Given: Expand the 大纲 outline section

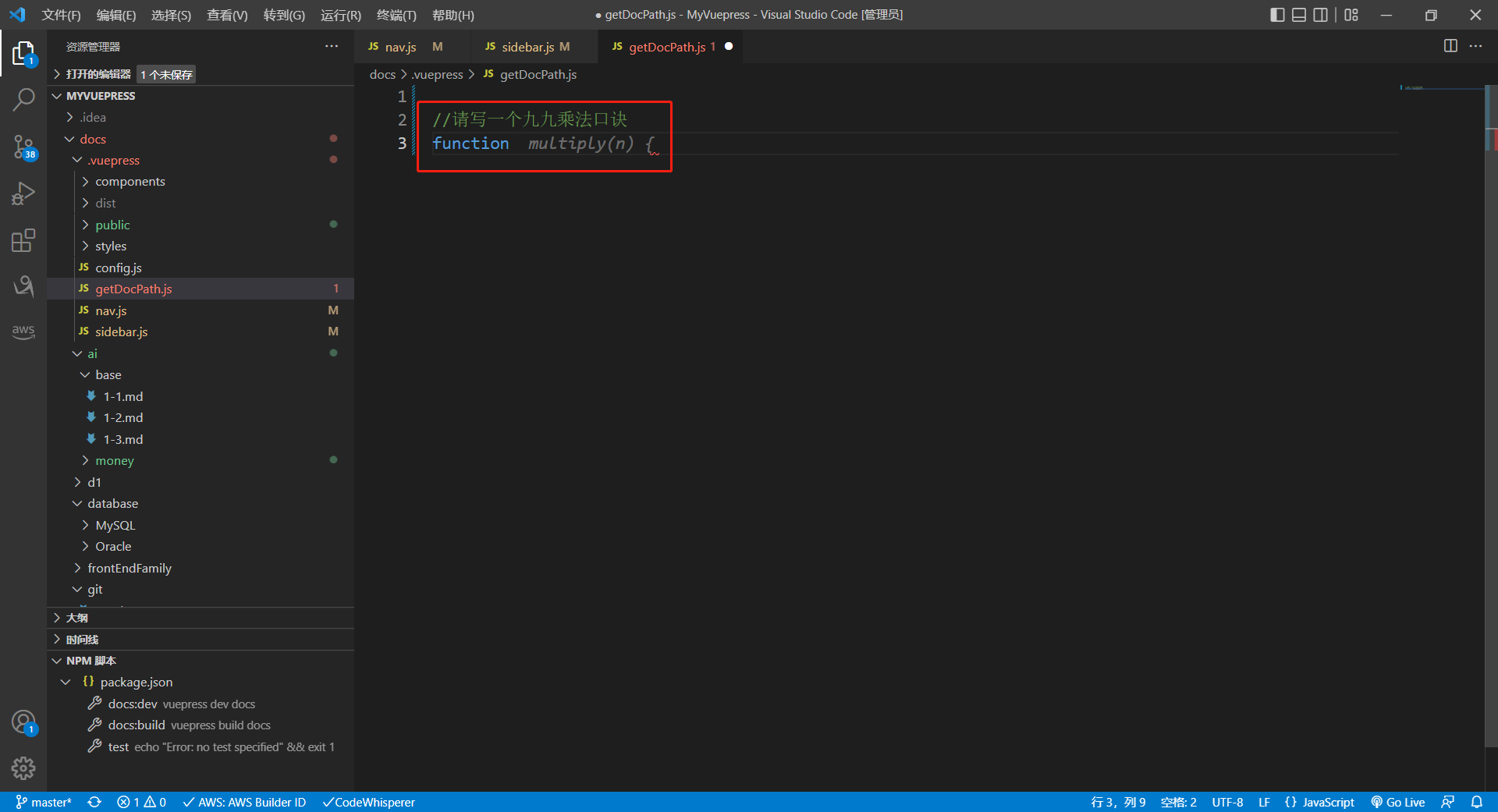Looking at the screenshot, I should 76,618.
